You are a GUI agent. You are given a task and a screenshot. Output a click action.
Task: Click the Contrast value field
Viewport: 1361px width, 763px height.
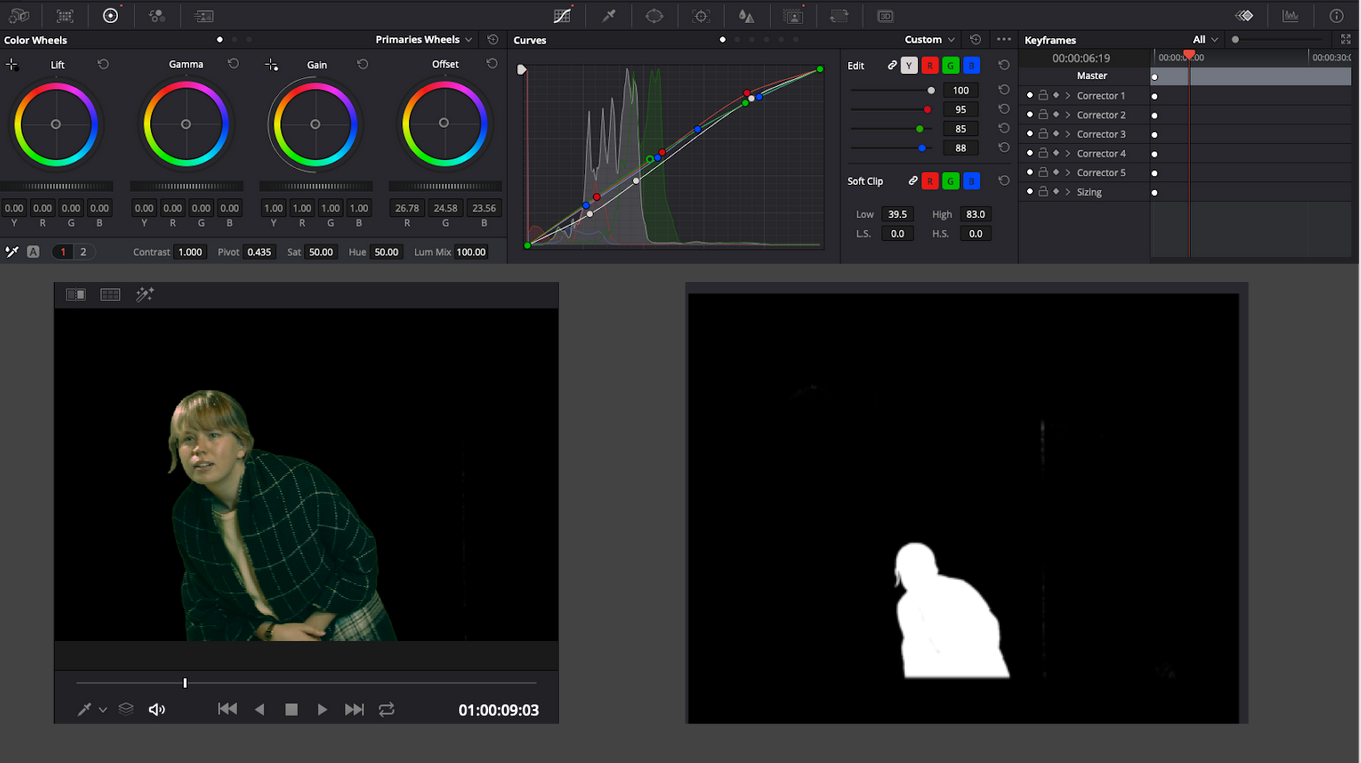coord(190,252)
